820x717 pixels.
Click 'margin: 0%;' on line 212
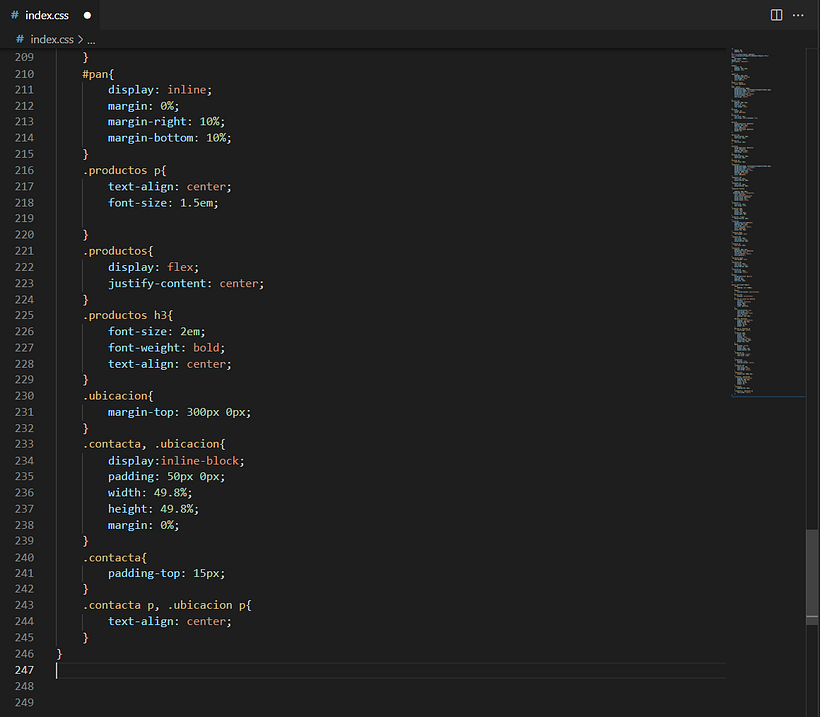[x=143, y=106]
